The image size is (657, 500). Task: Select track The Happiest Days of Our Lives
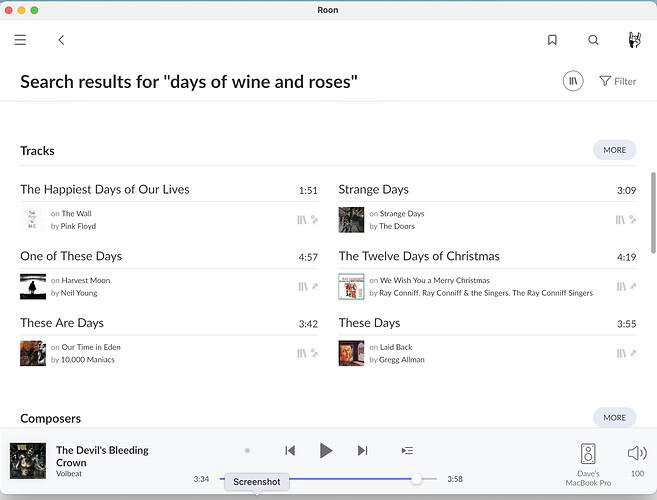pos(105,189)
